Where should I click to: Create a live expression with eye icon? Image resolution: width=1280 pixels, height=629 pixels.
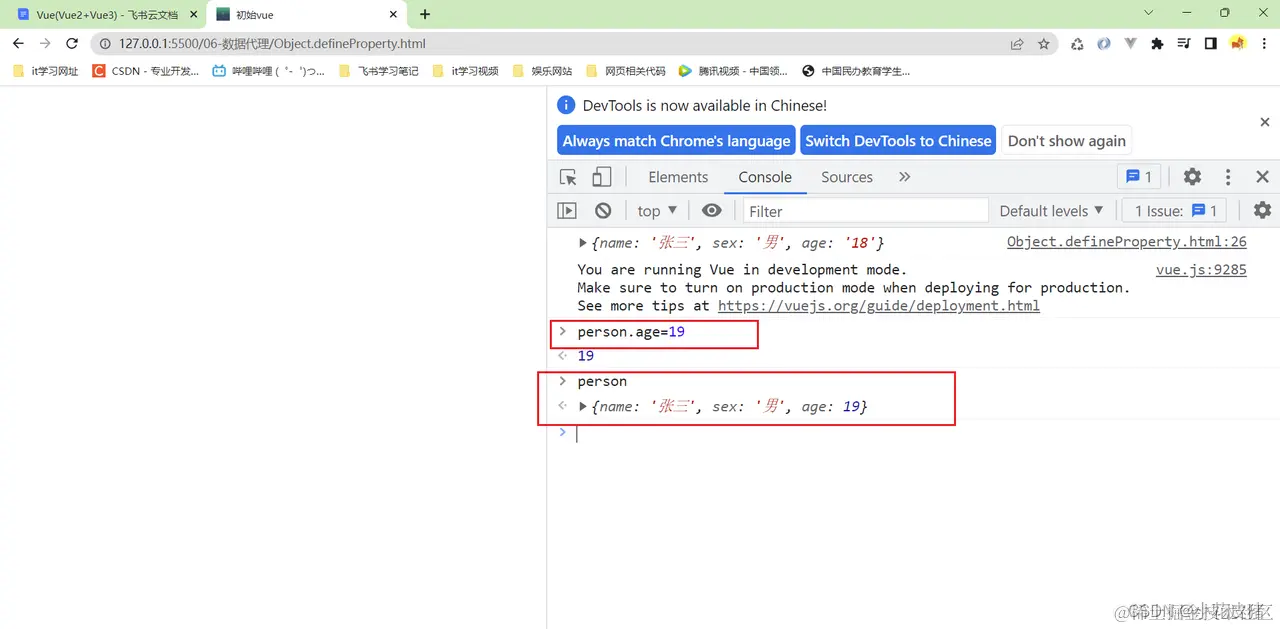point(711,211)
